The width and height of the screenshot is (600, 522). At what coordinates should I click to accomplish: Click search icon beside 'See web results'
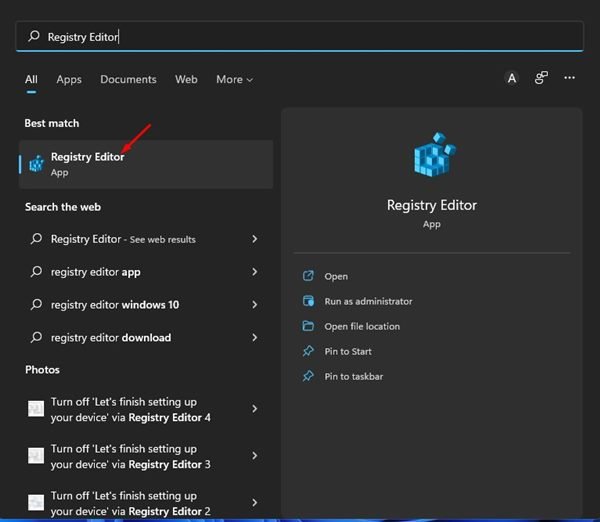pyautogui.click(x=36, y=239)
